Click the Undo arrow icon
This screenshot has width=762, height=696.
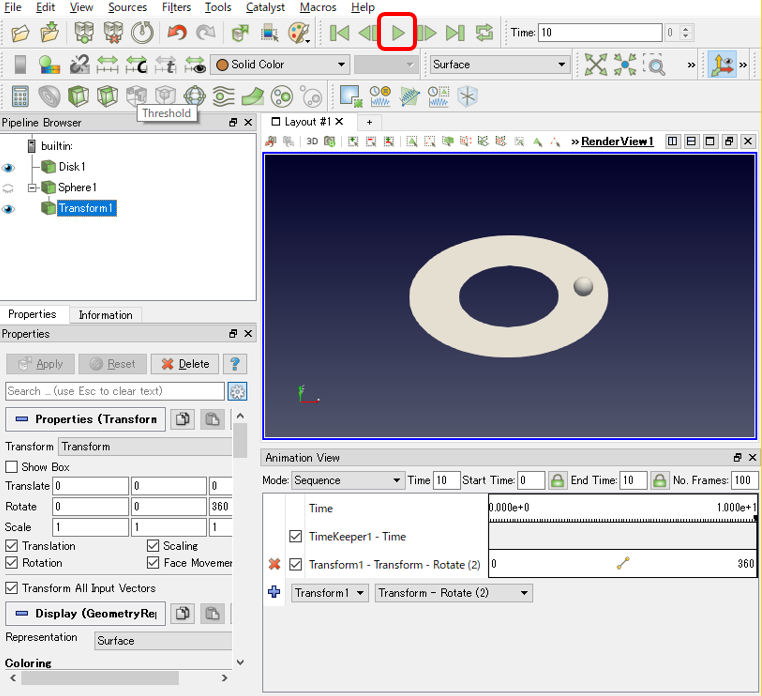coord(176,33)
